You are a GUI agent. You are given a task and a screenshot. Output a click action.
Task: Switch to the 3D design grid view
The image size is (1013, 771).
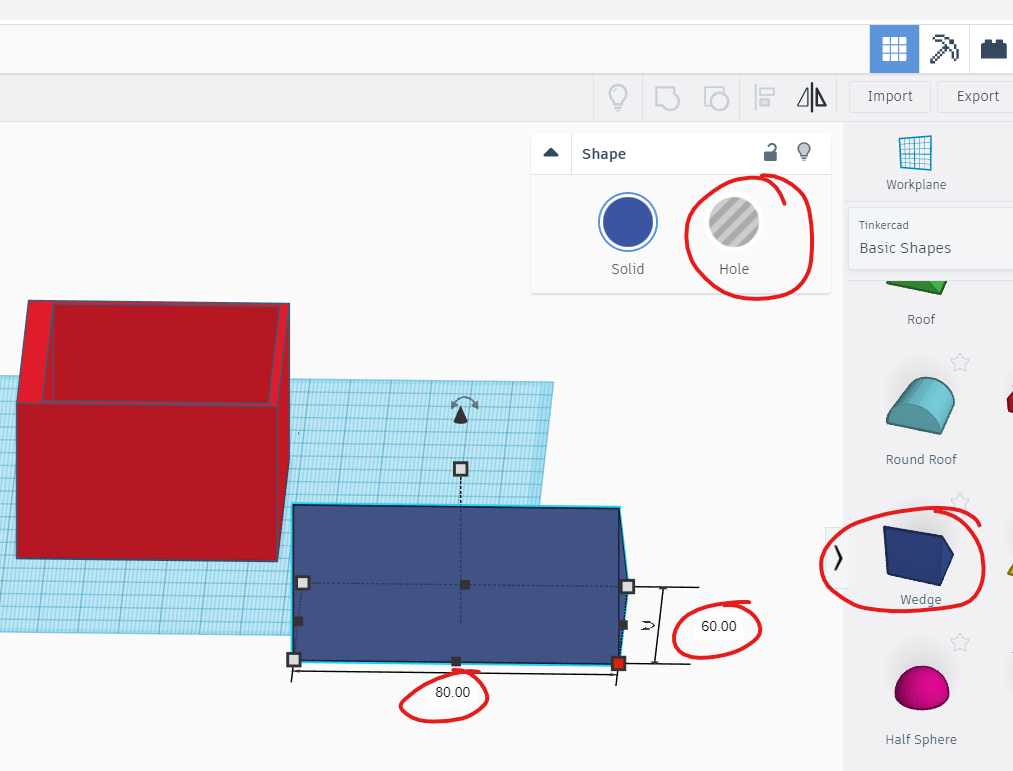[894, 49]
